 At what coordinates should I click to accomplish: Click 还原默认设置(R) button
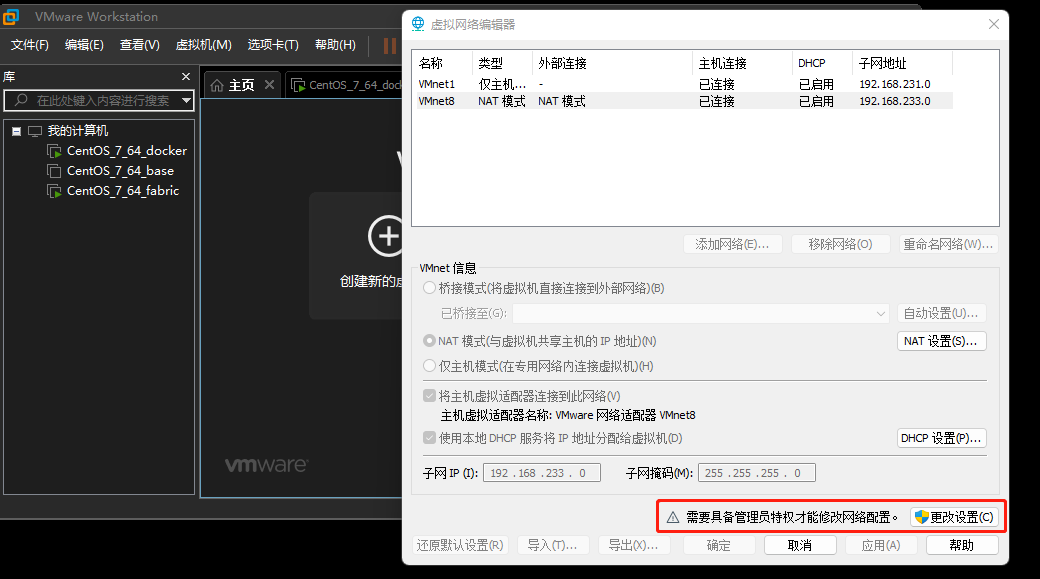pos(460,545)
